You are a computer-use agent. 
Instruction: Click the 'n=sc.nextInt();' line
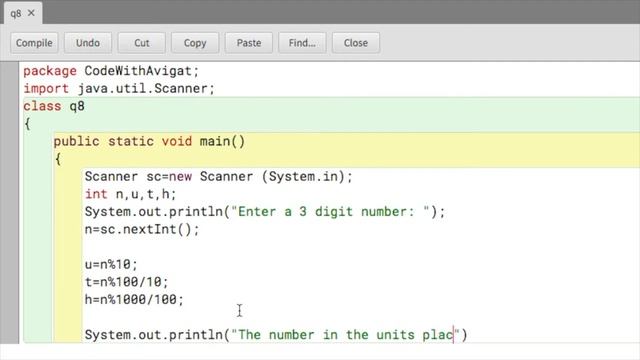coord(142,229)
